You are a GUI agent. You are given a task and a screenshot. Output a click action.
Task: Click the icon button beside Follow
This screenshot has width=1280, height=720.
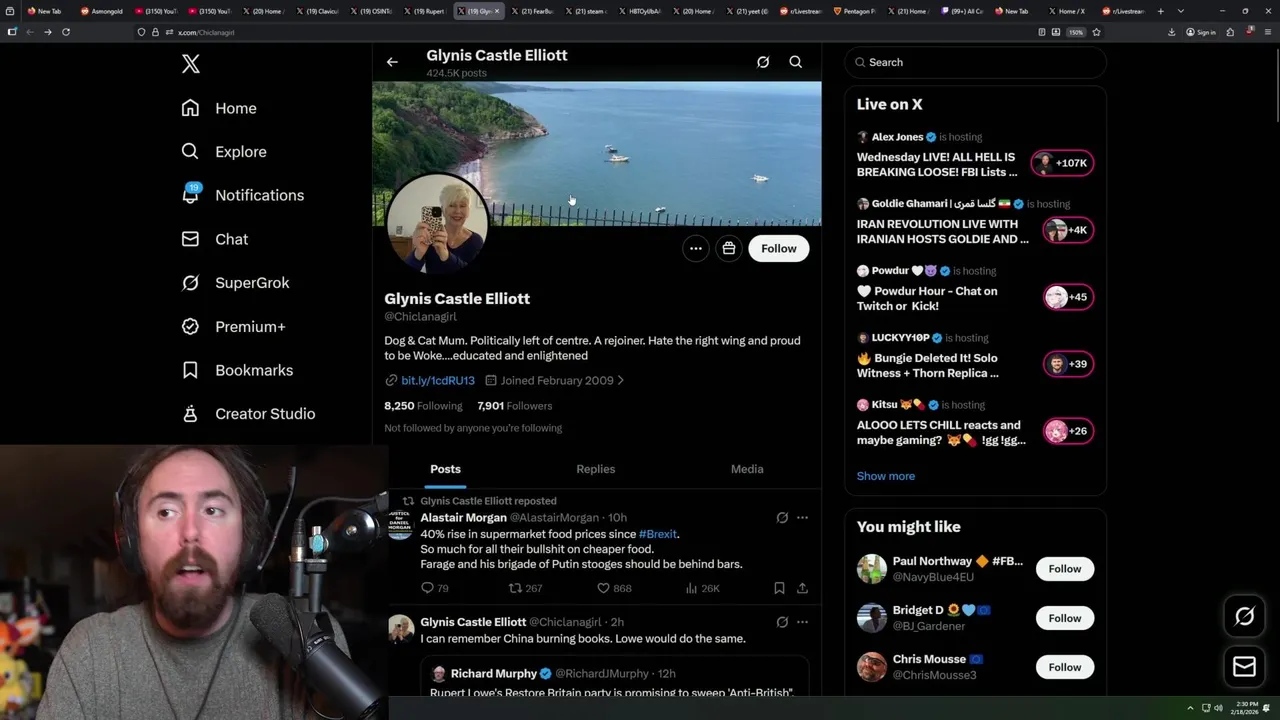click(729, 249)
